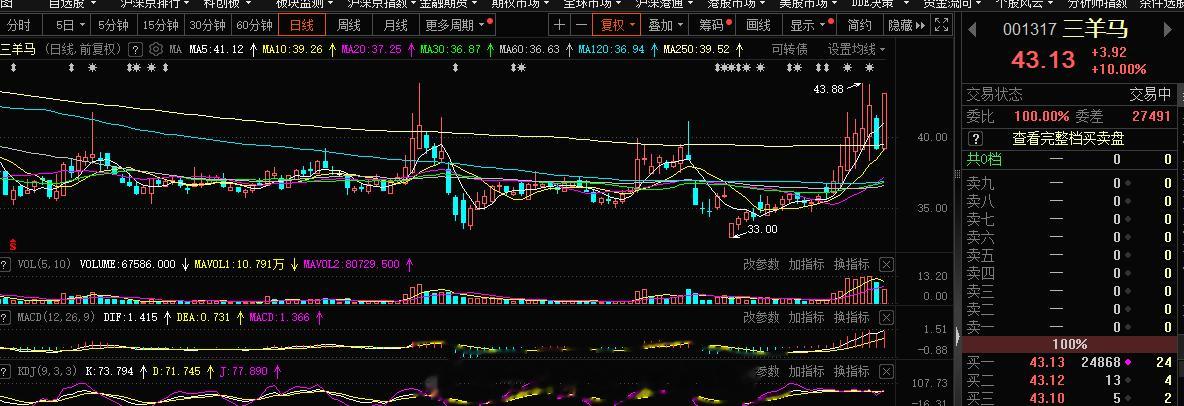Image resolution: width=1184 pixels, height=406 pixels.
Task: Click the 43.88 high price label
Action: click(x=828, y=89)
